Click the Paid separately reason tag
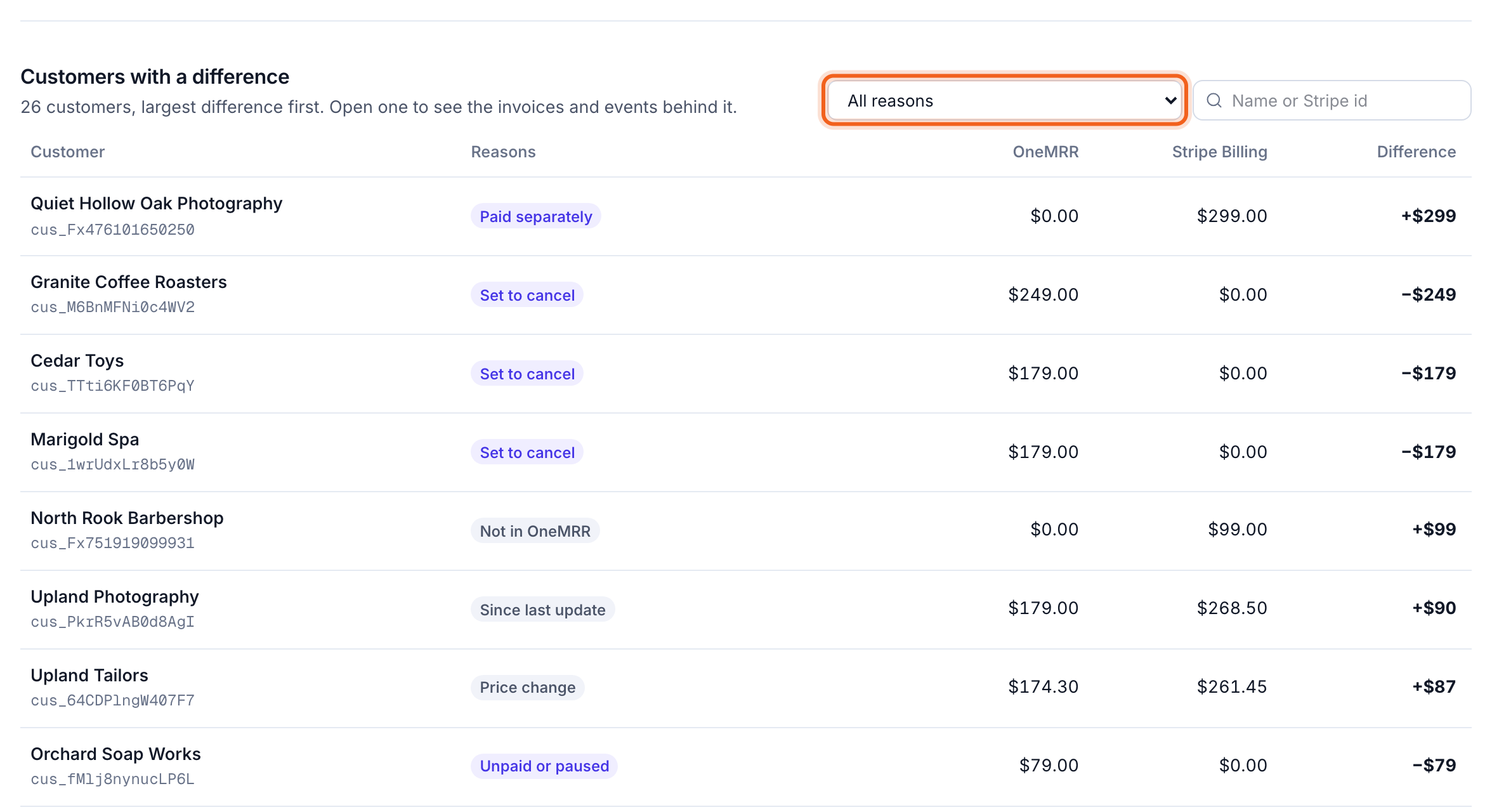The width and height of the screenshot is (1492, 812). point(535,216)
